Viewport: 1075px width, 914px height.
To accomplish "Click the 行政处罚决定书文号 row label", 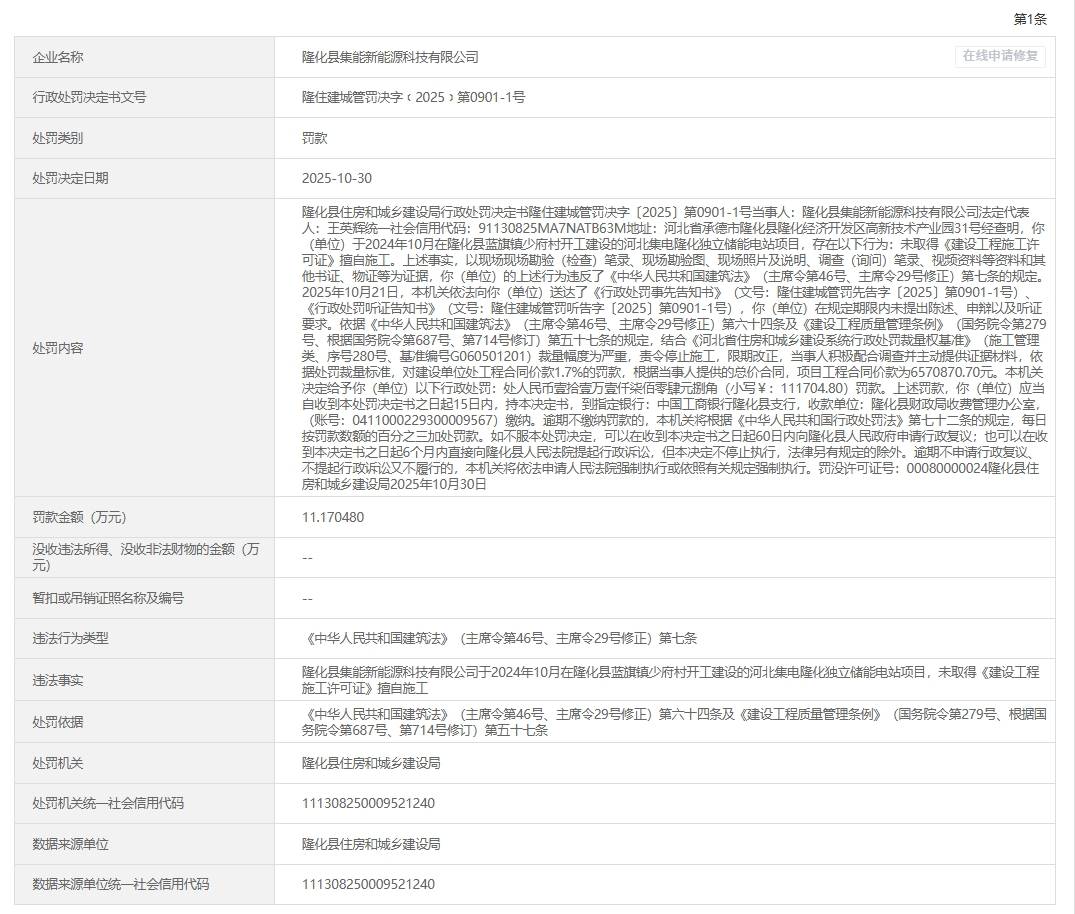I will (x=89, y=98).
